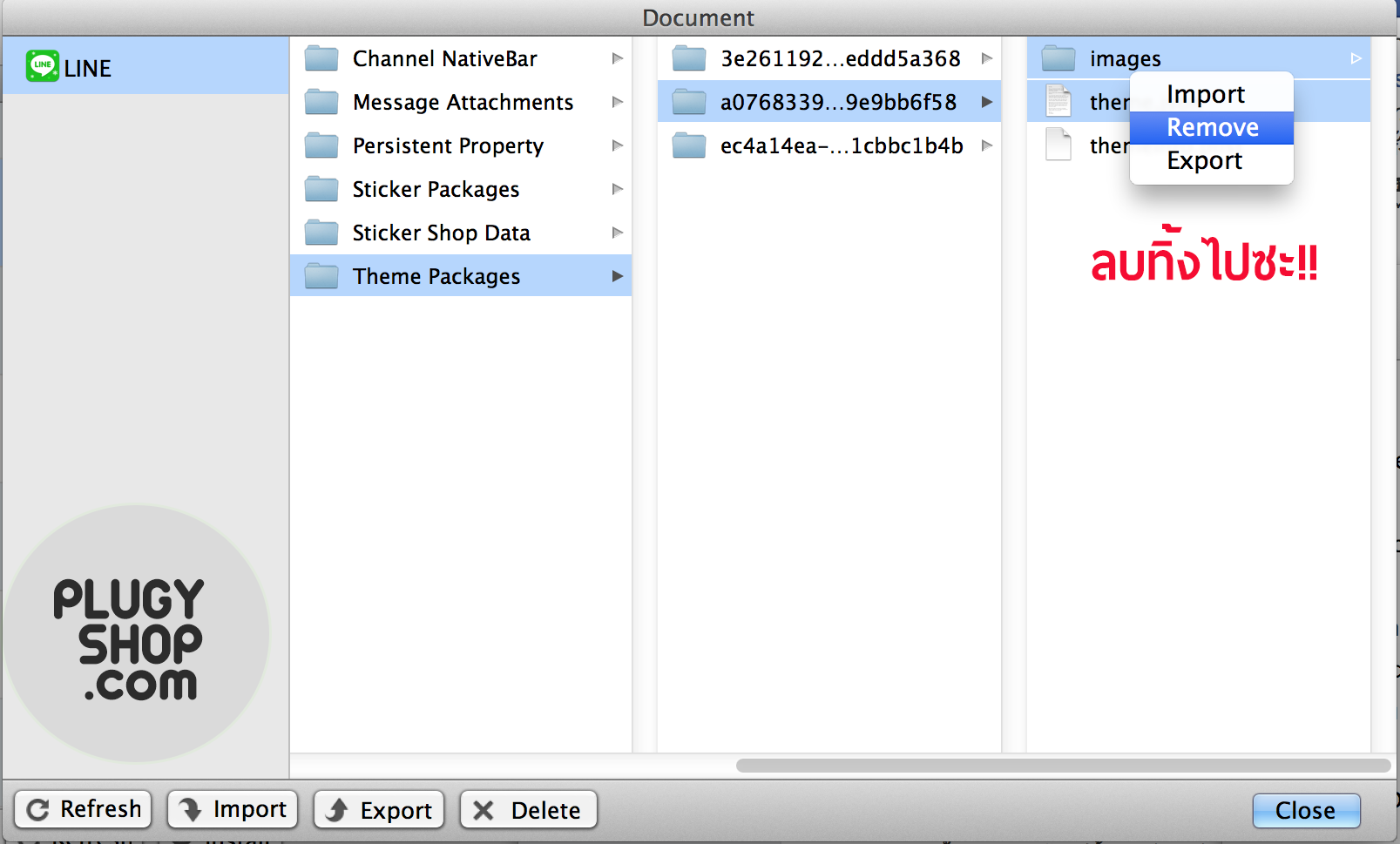Viewport: 1400px width, 844px height.
Task: Select the images folder name
Action: click(1125, 59)
